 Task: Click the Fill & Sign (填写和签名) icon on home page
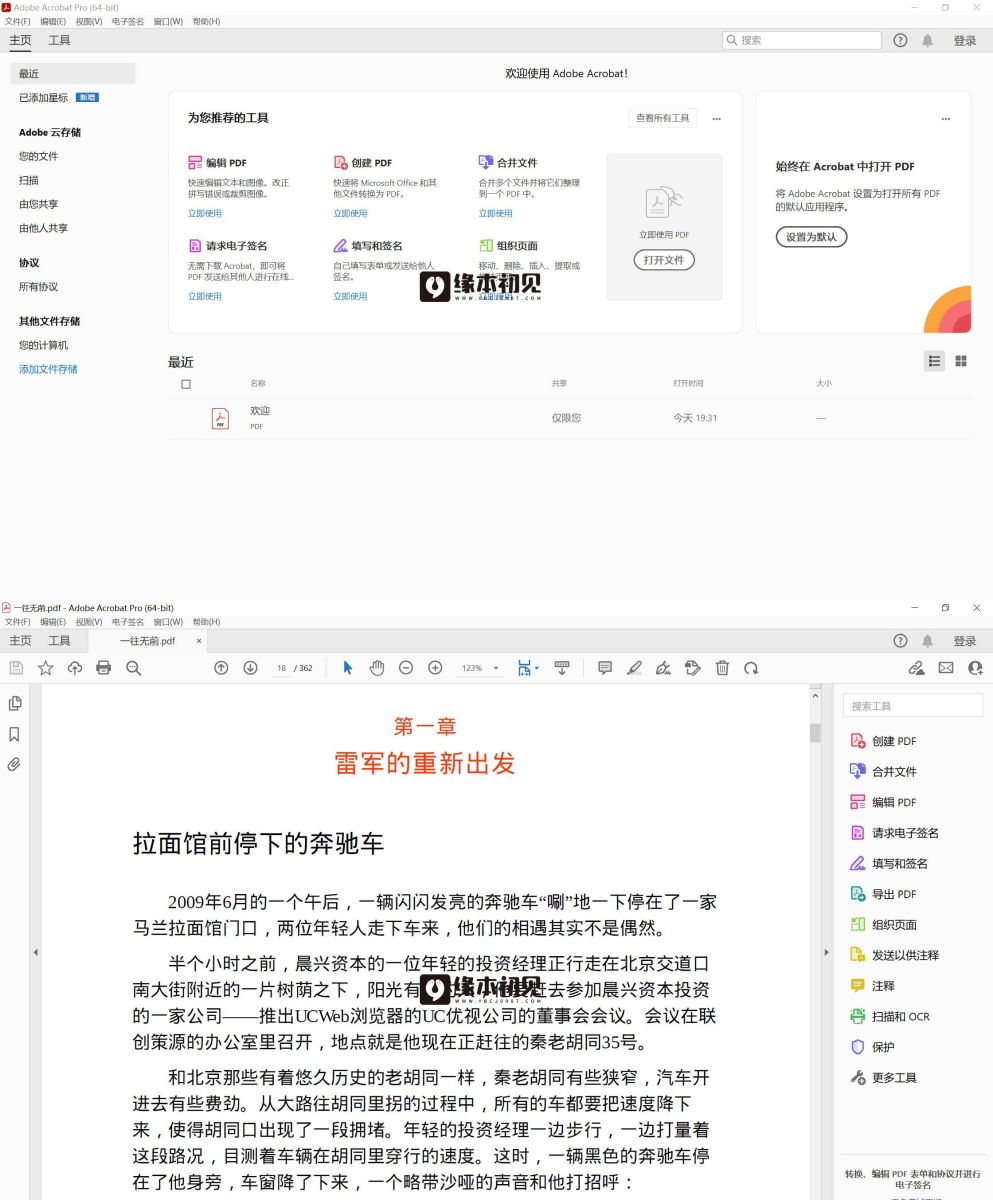(340, 245)
